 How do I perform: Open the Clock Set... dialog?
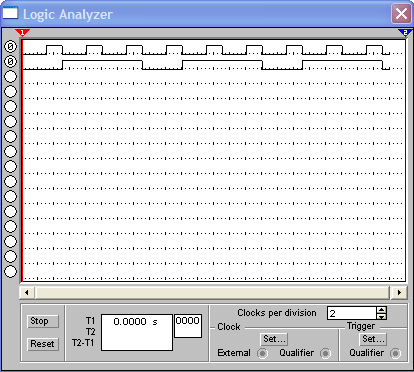(x=274, y=339)
